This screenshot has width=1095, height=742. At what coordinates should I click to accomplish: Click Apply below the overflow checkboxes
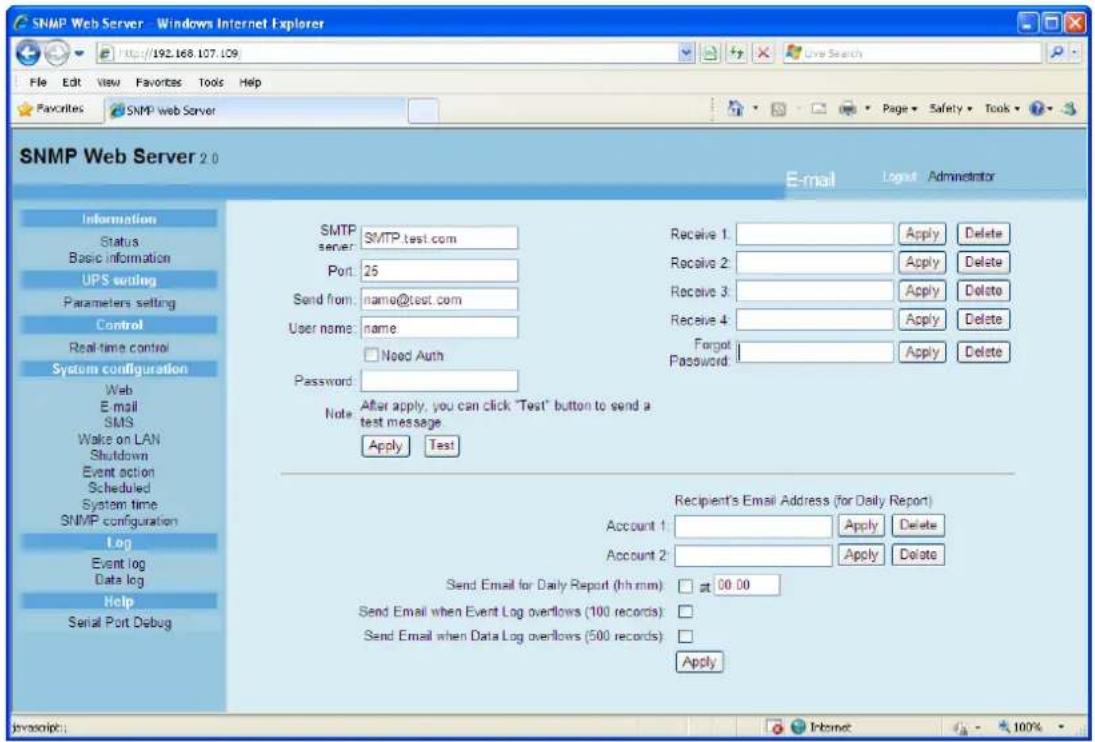[700, 662]
